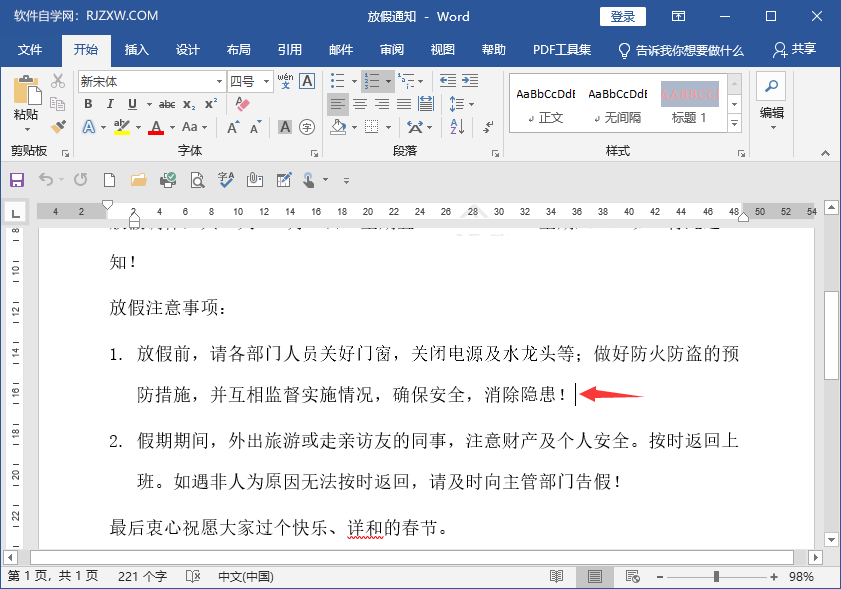Screen dimensions: 841x589
Task: Toggle Underline formatting
Action: (132, 104)
